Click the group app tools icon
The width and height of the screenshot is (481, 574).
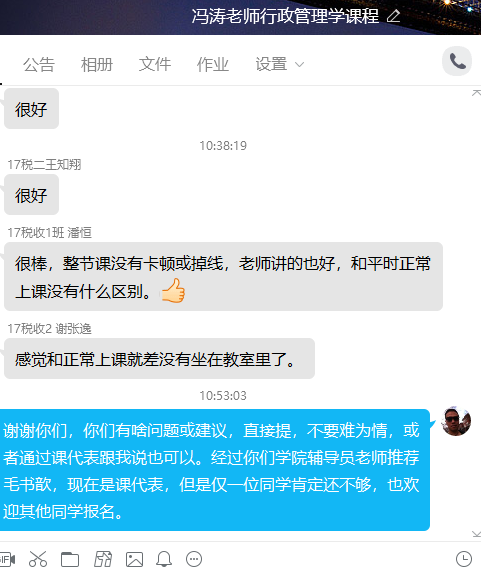click(x=103, y=559)
